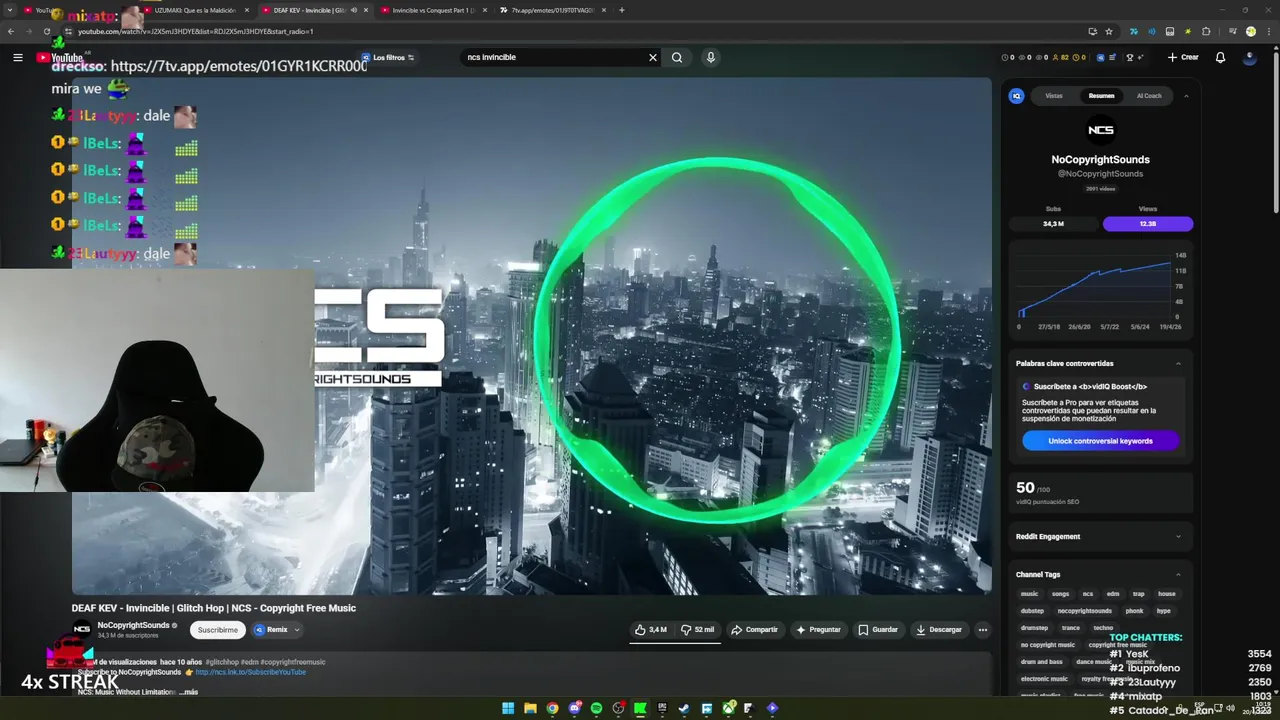Follow the ncs.lnk.to/SubscribeYouTube link
1280x720 pixels.
tap(251, 672)
